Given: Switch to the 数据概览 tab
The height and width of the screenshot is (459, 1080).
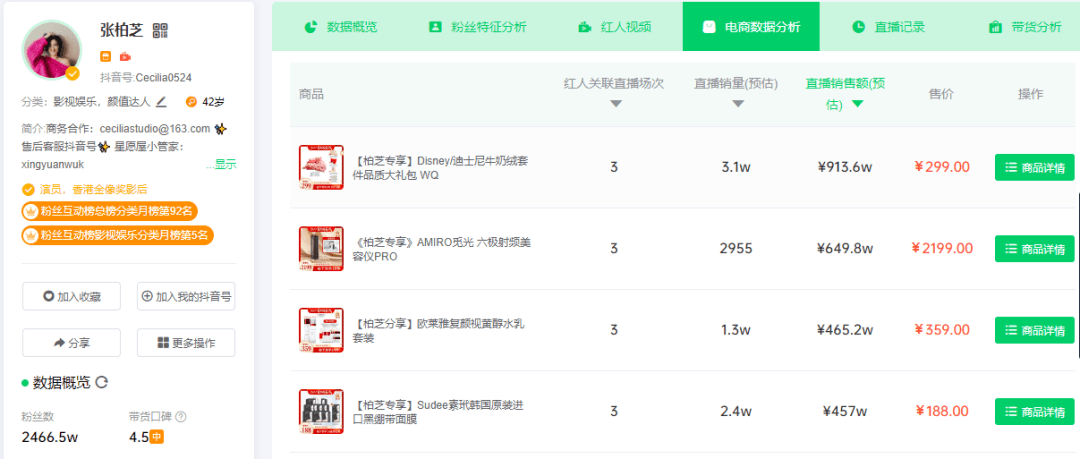Looking at the screenshot, I should [x=342, y=28].
